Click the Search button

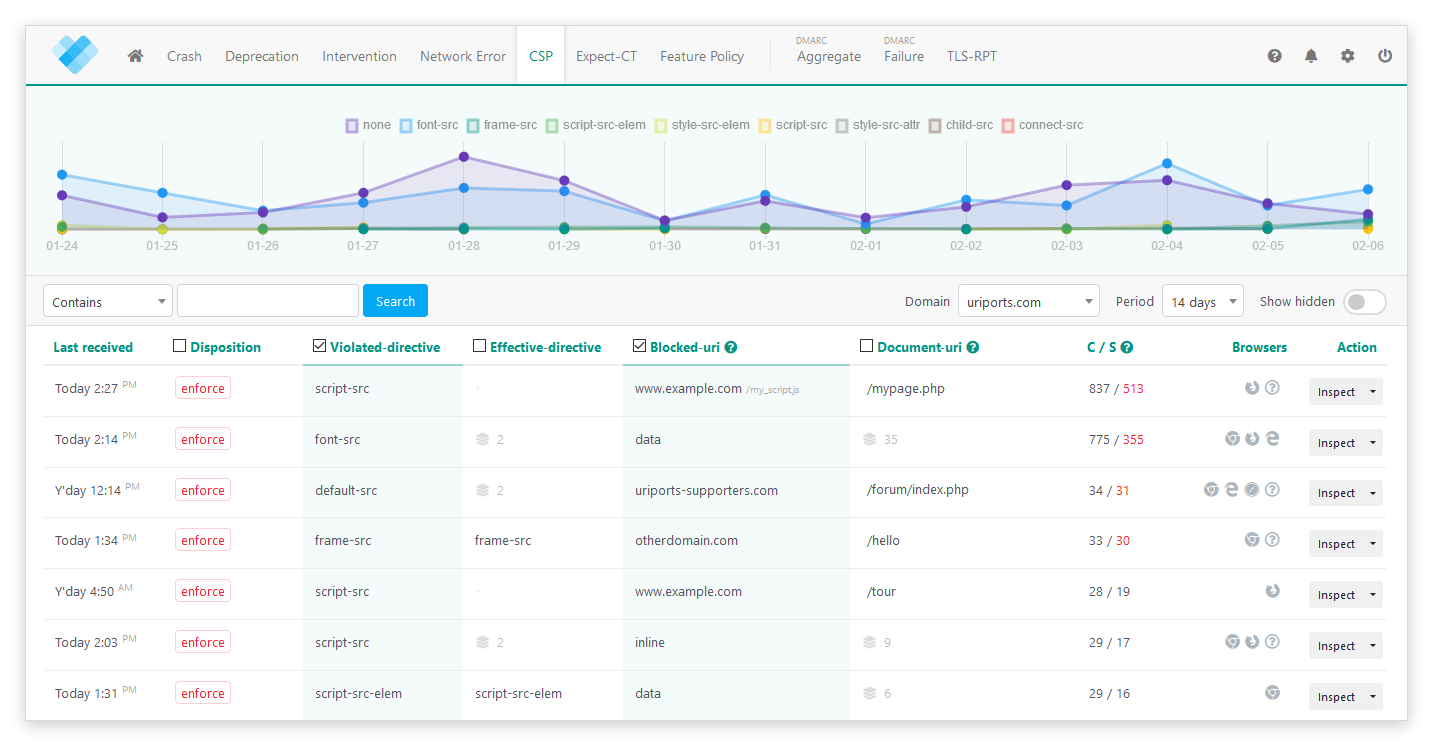(x=395, y=300)
